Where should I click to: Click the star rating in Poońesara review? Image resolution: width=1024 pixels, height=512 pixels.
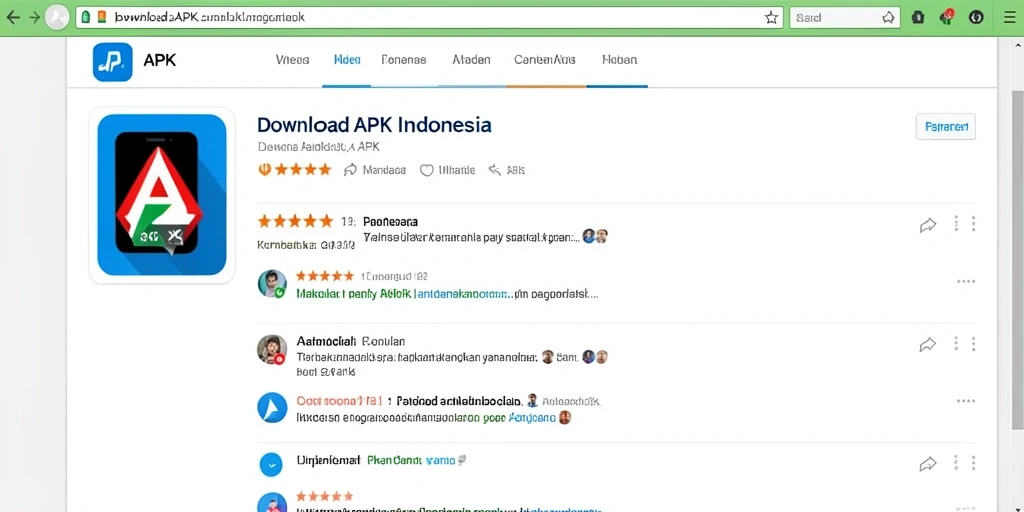[295, 221]
